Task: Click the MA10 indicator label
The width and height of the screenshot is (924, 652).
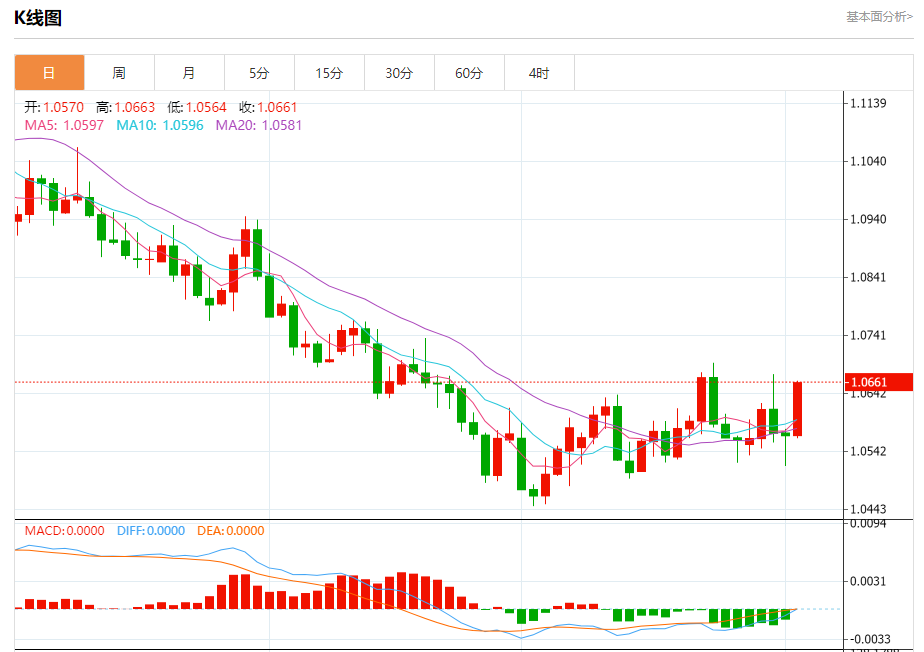Action: point(160,125)
